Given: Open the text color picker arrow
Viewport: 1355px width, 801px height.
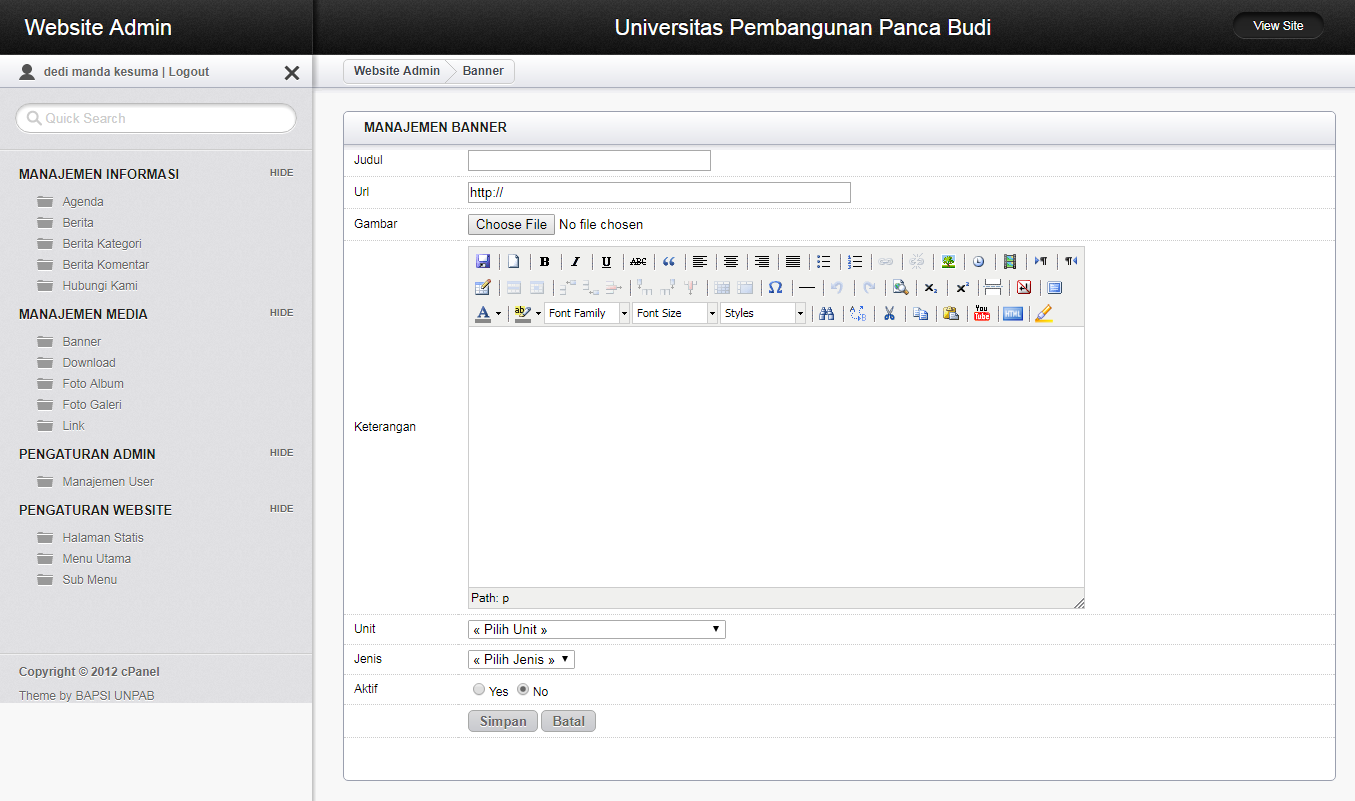Looking at the screenshot, I should click(x=498, y=314).
